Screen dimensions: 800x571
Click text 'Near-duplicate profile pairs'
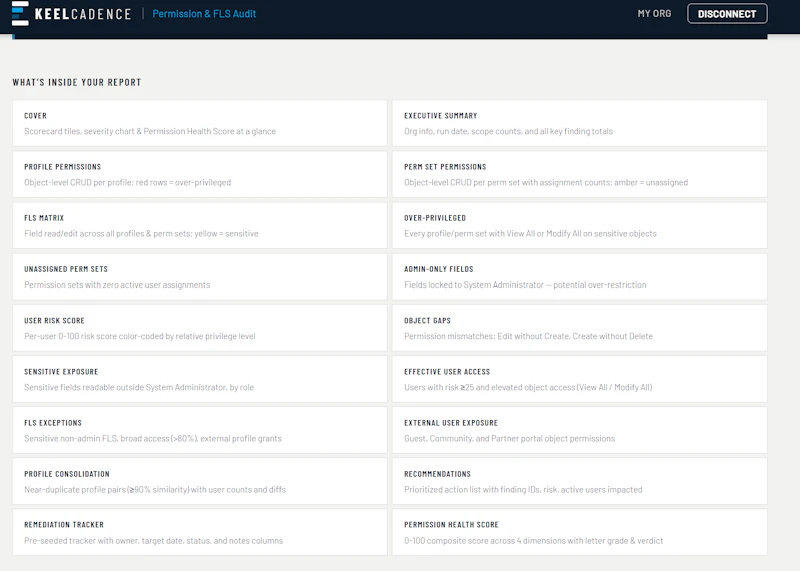click(74, 489)
